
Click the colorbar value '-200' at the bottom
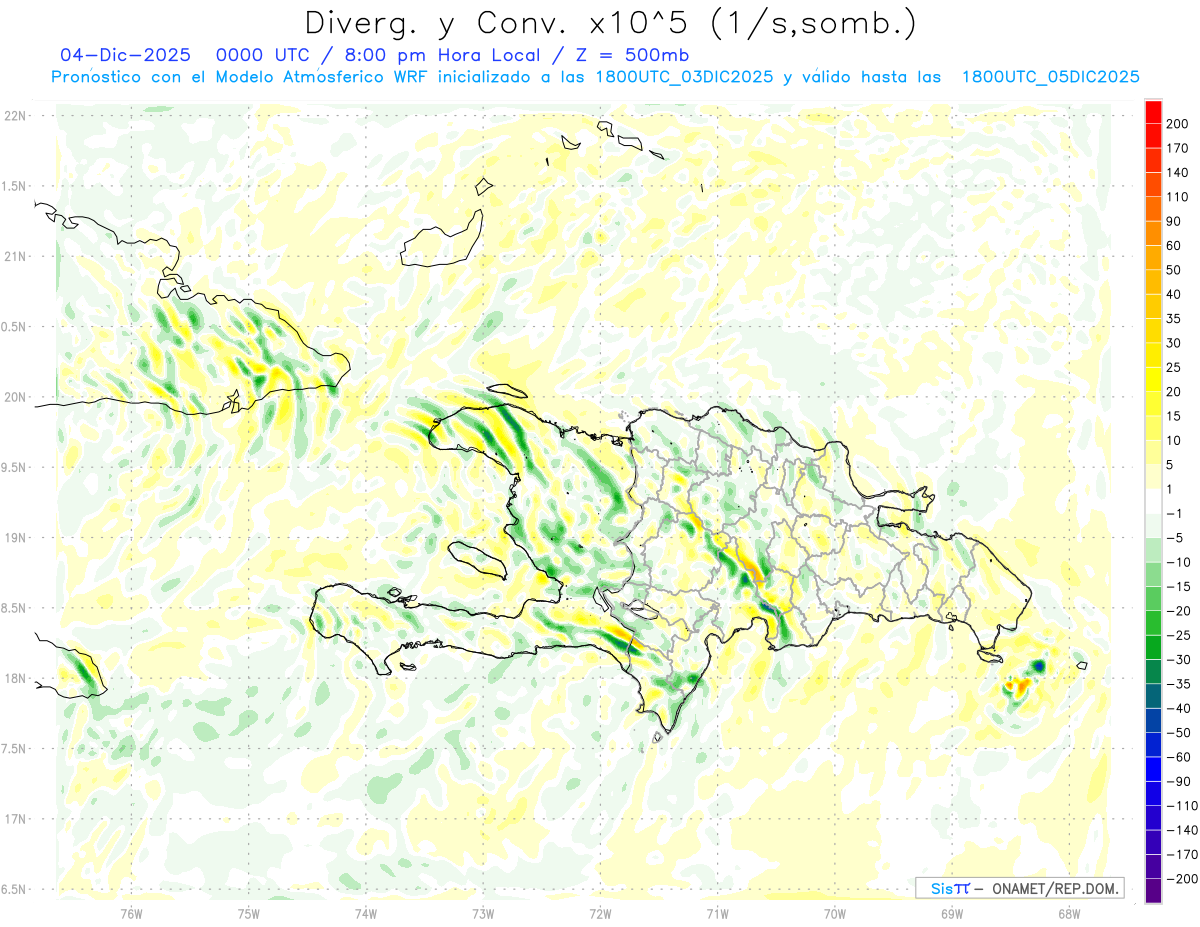click(1181, 879)
